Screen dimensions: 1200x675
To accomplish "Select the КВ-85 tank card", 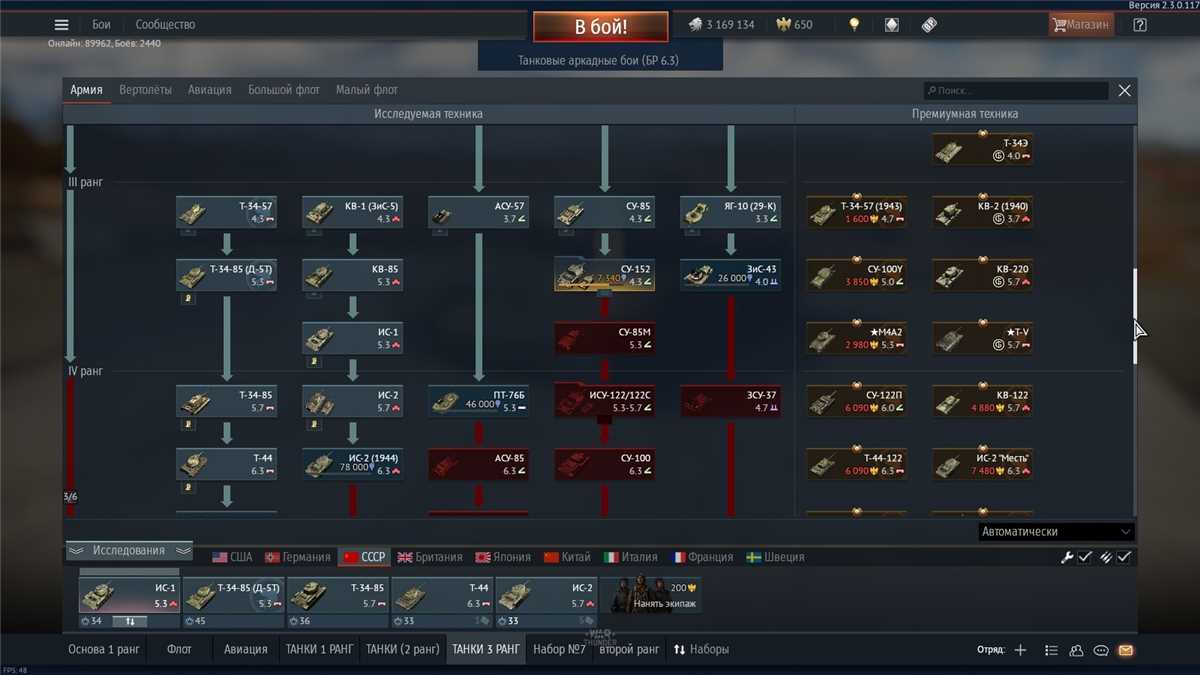I will pyautogui.click(x=353, y=275).
